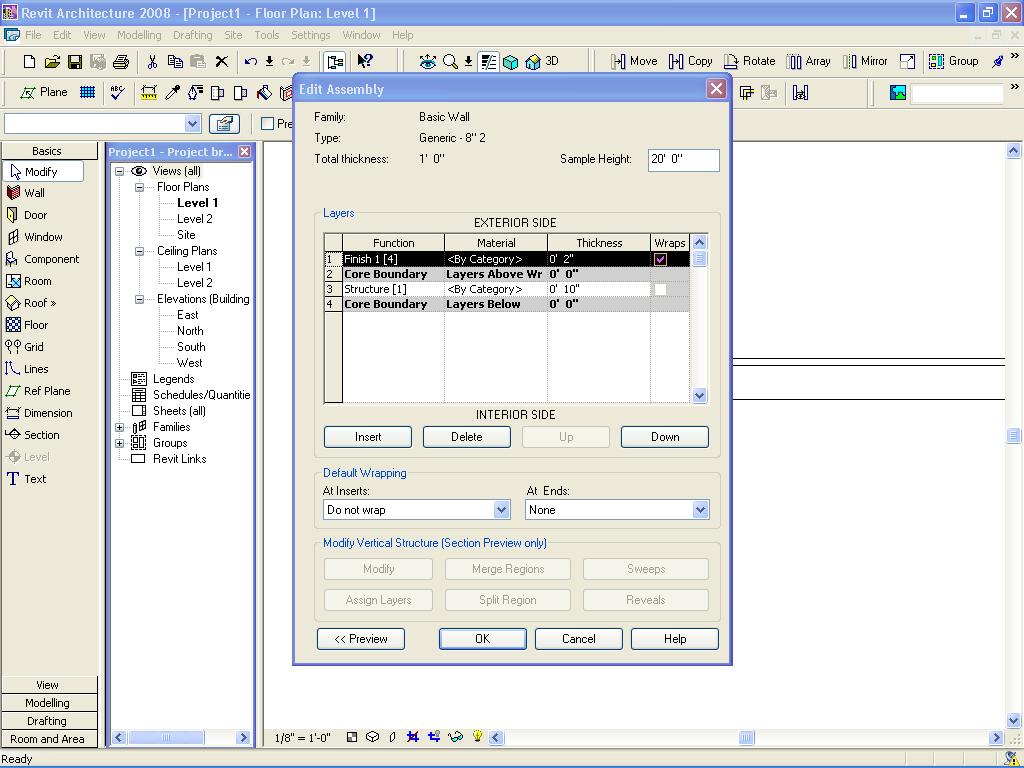Click the Insert layer button
Screen dimensions: 1024x768
(x=368, y=437)
